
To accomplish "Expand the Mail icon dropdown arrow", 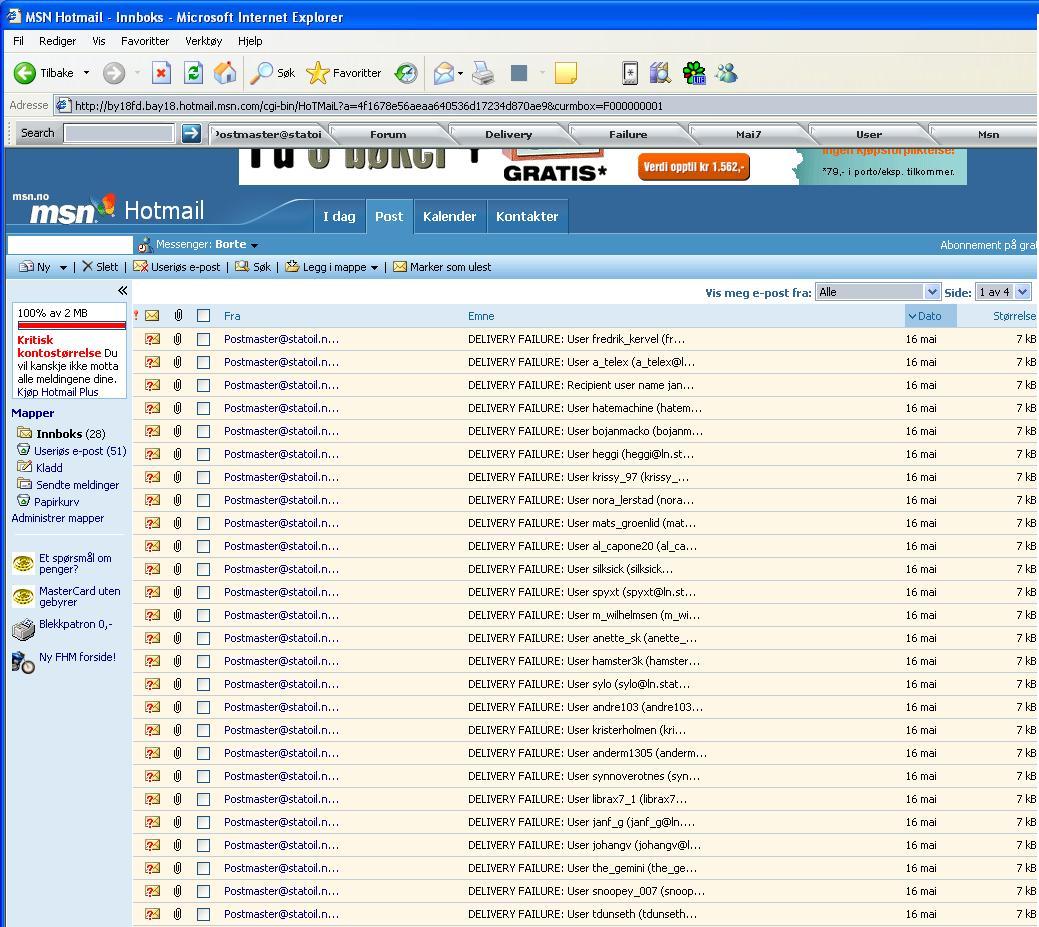I will [x=460, y=73].
